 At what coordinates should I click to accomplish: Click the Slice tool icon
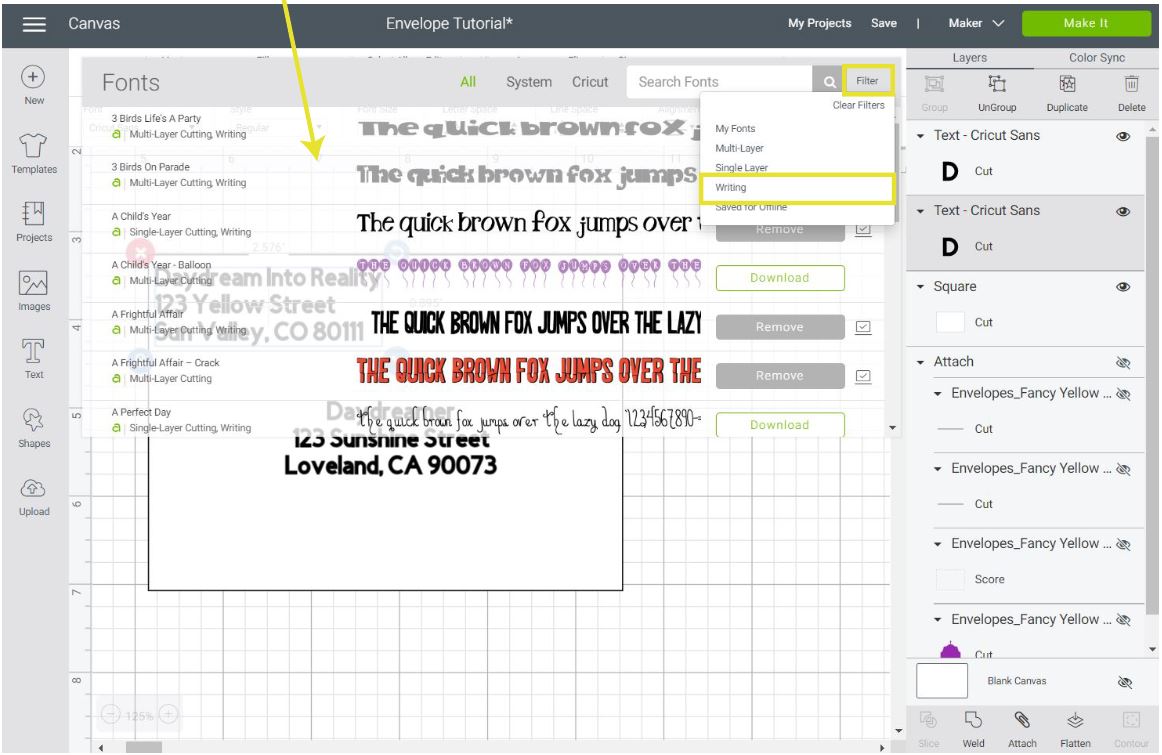(928, 719)
